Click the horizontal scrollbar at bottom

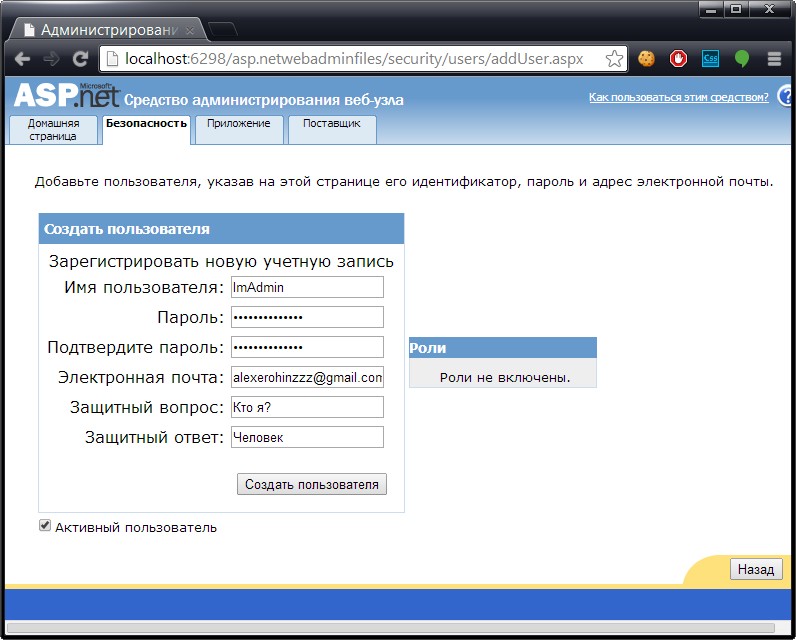click(x=390, y=628)
